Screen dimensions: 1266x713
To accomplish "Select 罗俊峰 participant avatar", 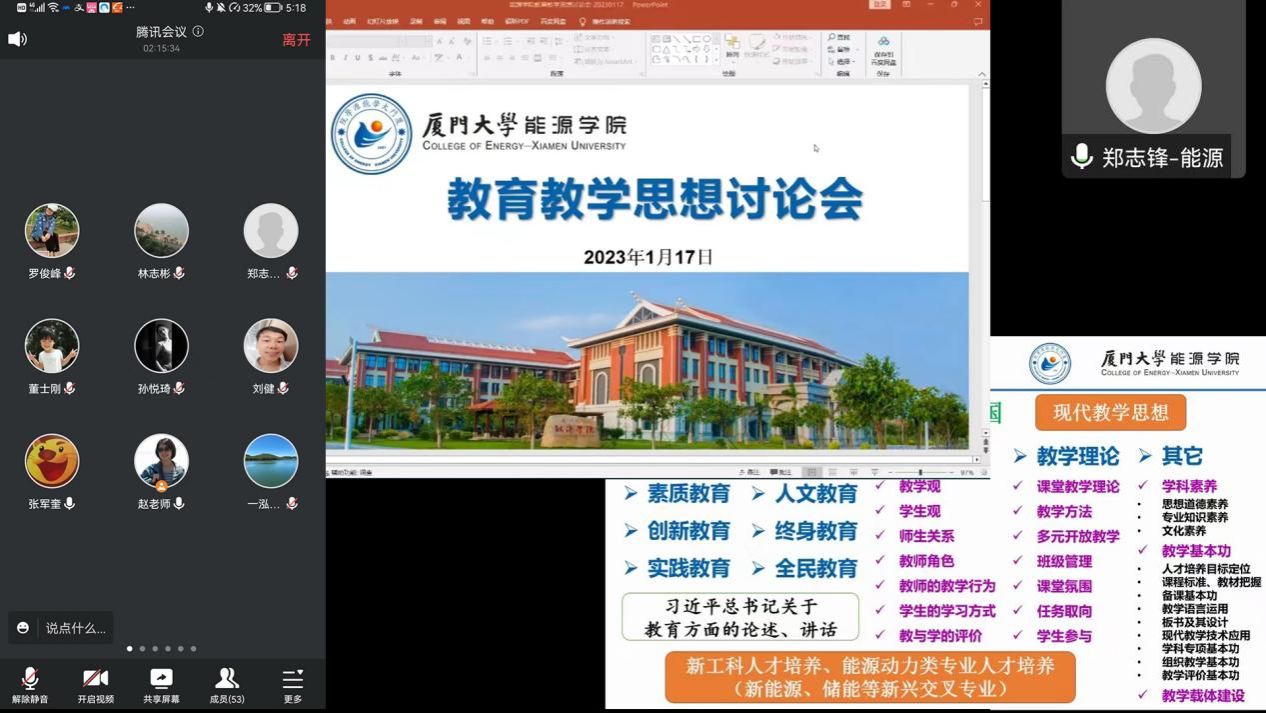I will pyautogui.click(x=52, y=231).
